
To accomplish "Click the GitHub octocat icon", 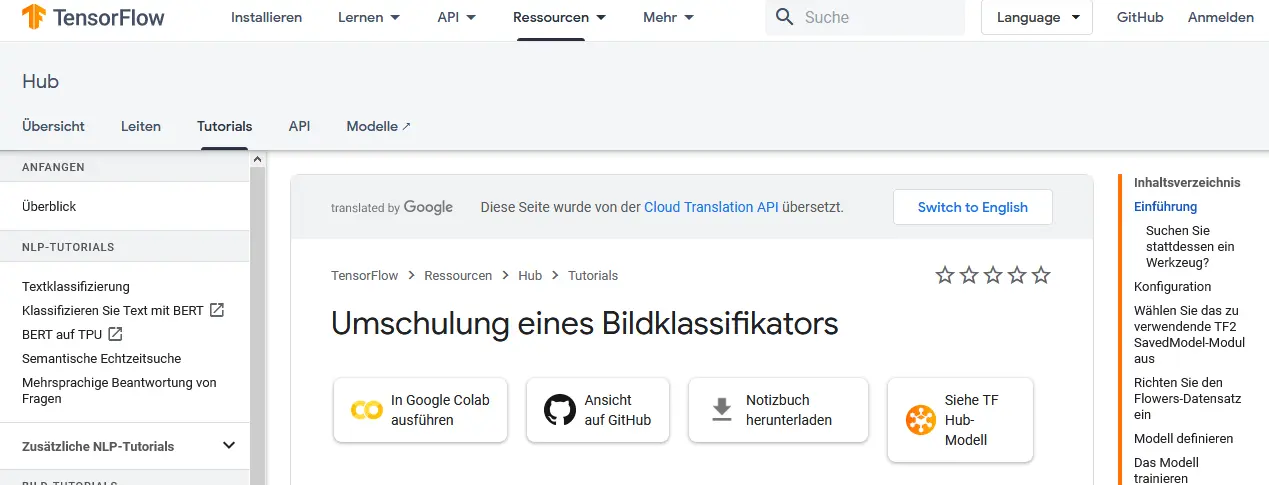I will pyautogui.click(x=560, y=410).
